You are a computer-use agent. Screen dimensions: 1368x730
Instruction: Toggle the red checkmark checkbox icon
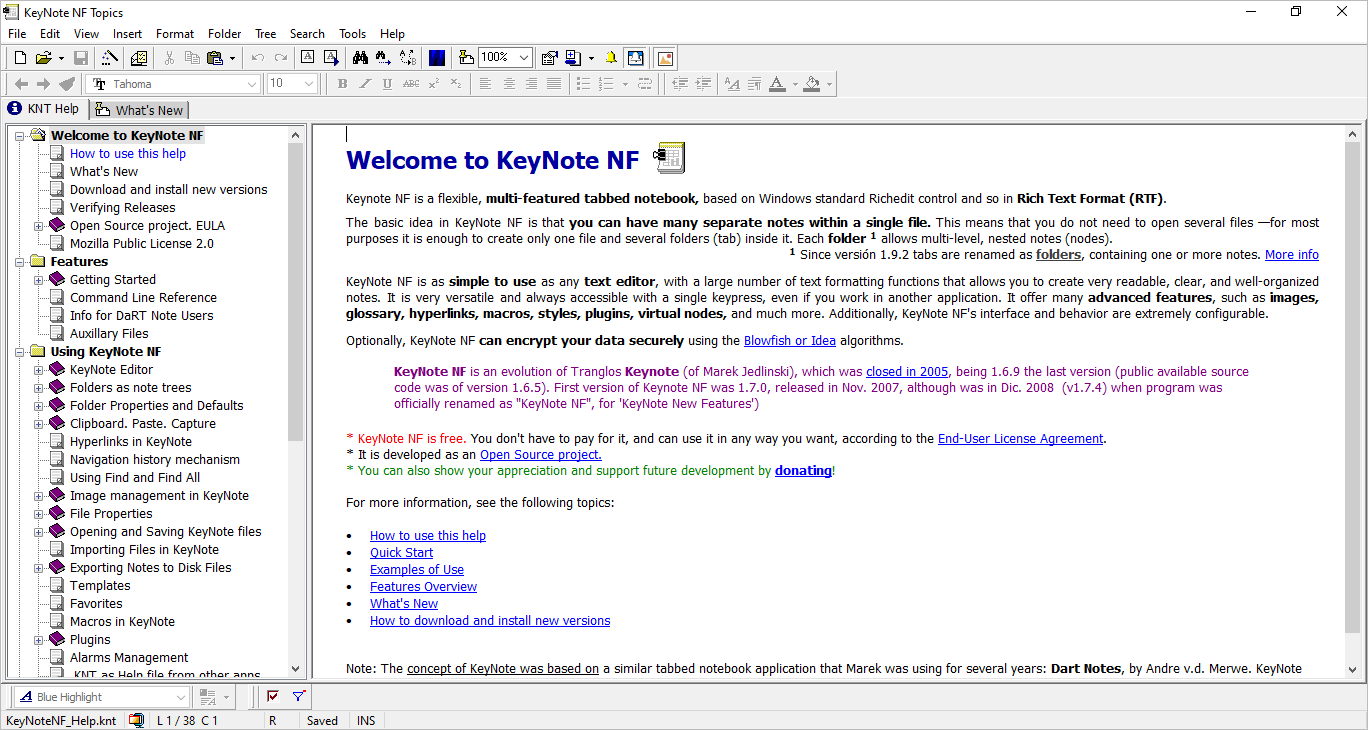273,697
